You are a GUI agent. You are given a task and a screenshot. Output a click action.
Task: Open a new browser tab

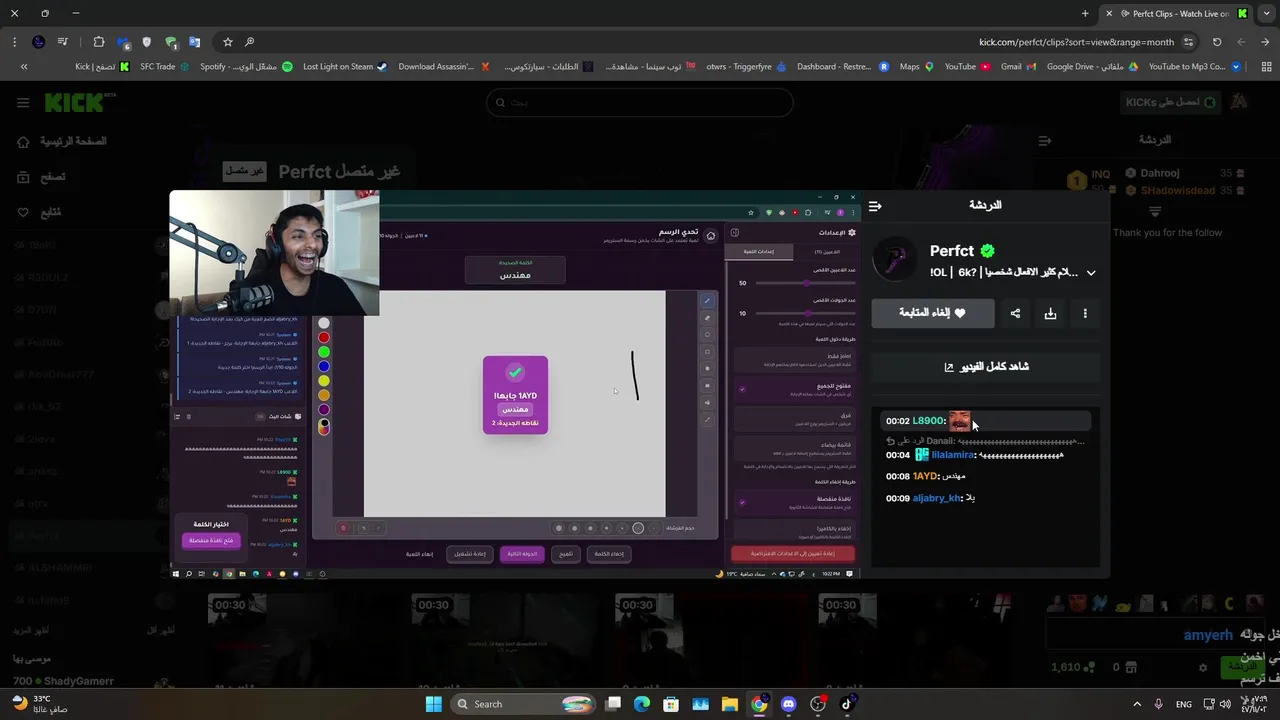point(1085,14)
